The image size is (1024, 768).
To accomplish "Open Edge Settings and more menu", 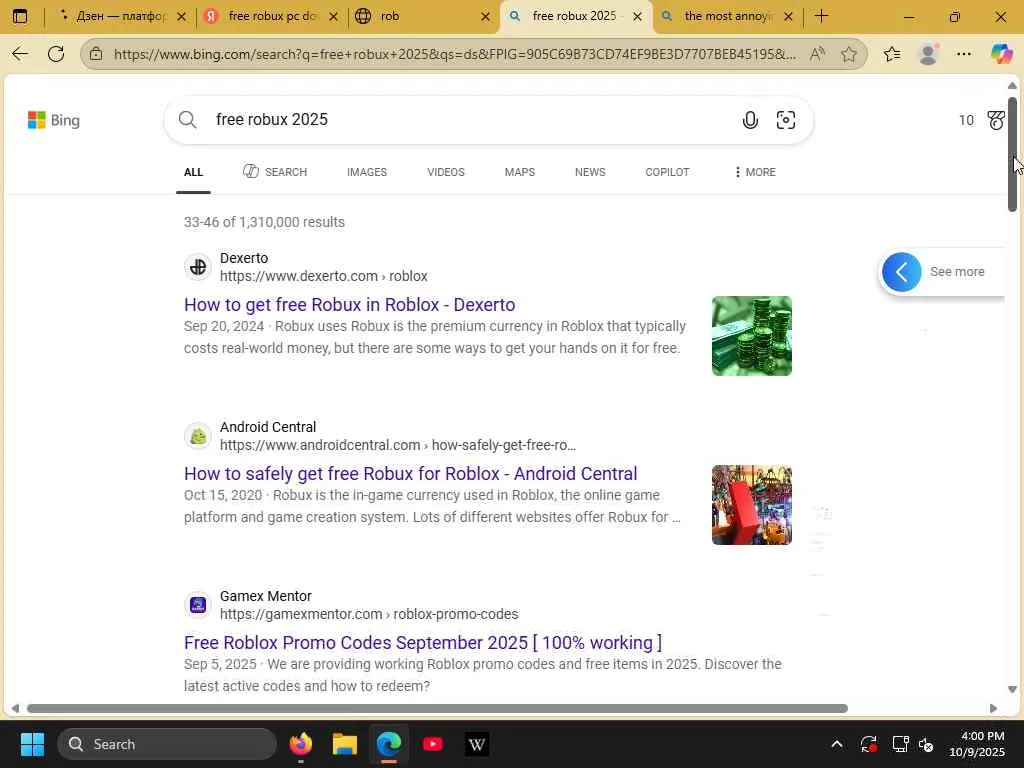I will pyautogui.click(x=964, y=54).
